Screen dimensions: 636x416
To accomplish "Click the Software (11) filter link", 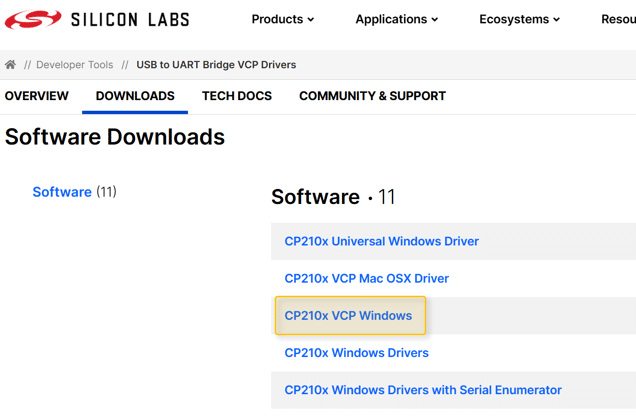I will tap(75, 192).
